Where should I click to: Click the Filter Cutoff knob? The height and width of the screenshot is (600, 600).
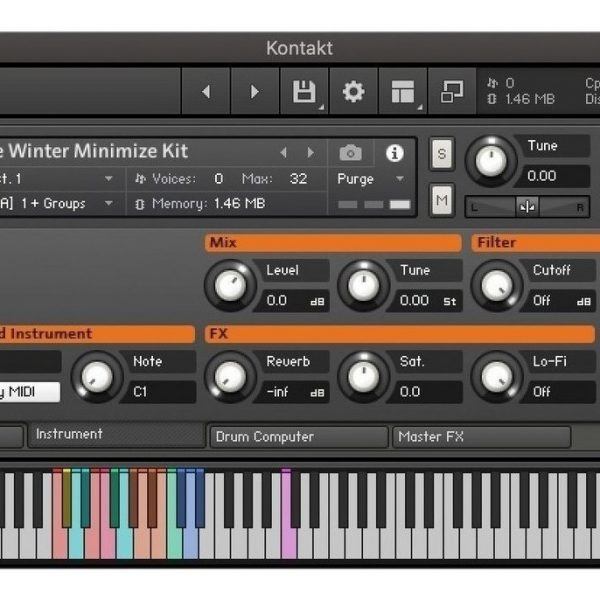[497, 285]
